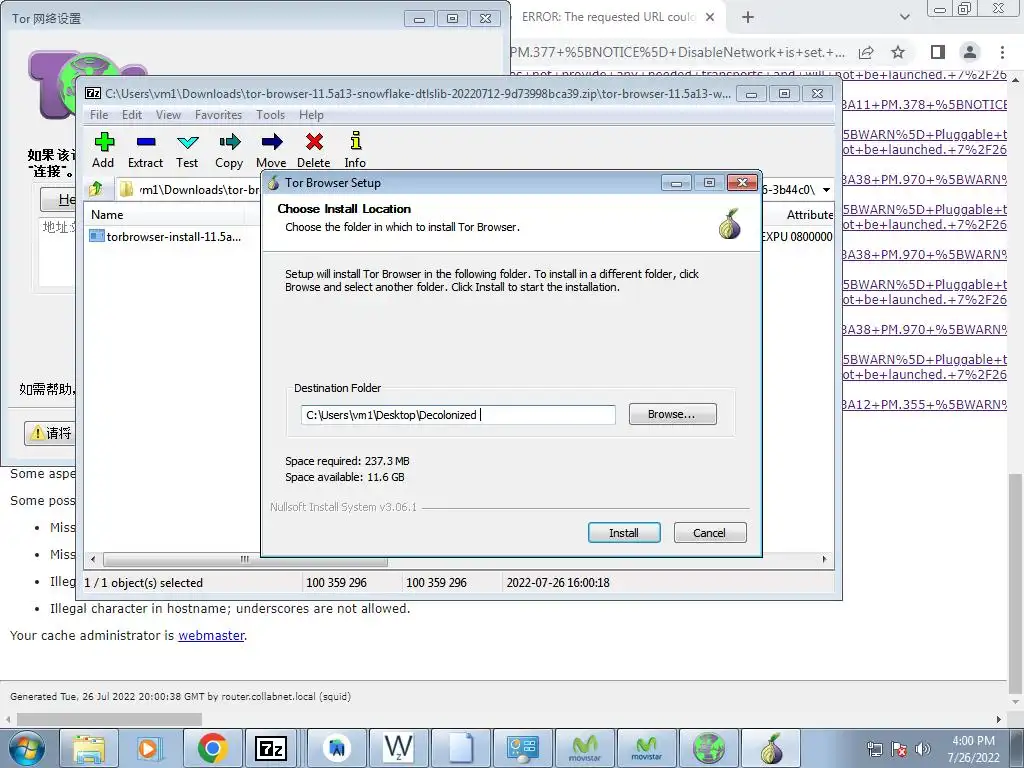
Task: Close the ERROR Chrome tab
Action: [x=711, y=17]
